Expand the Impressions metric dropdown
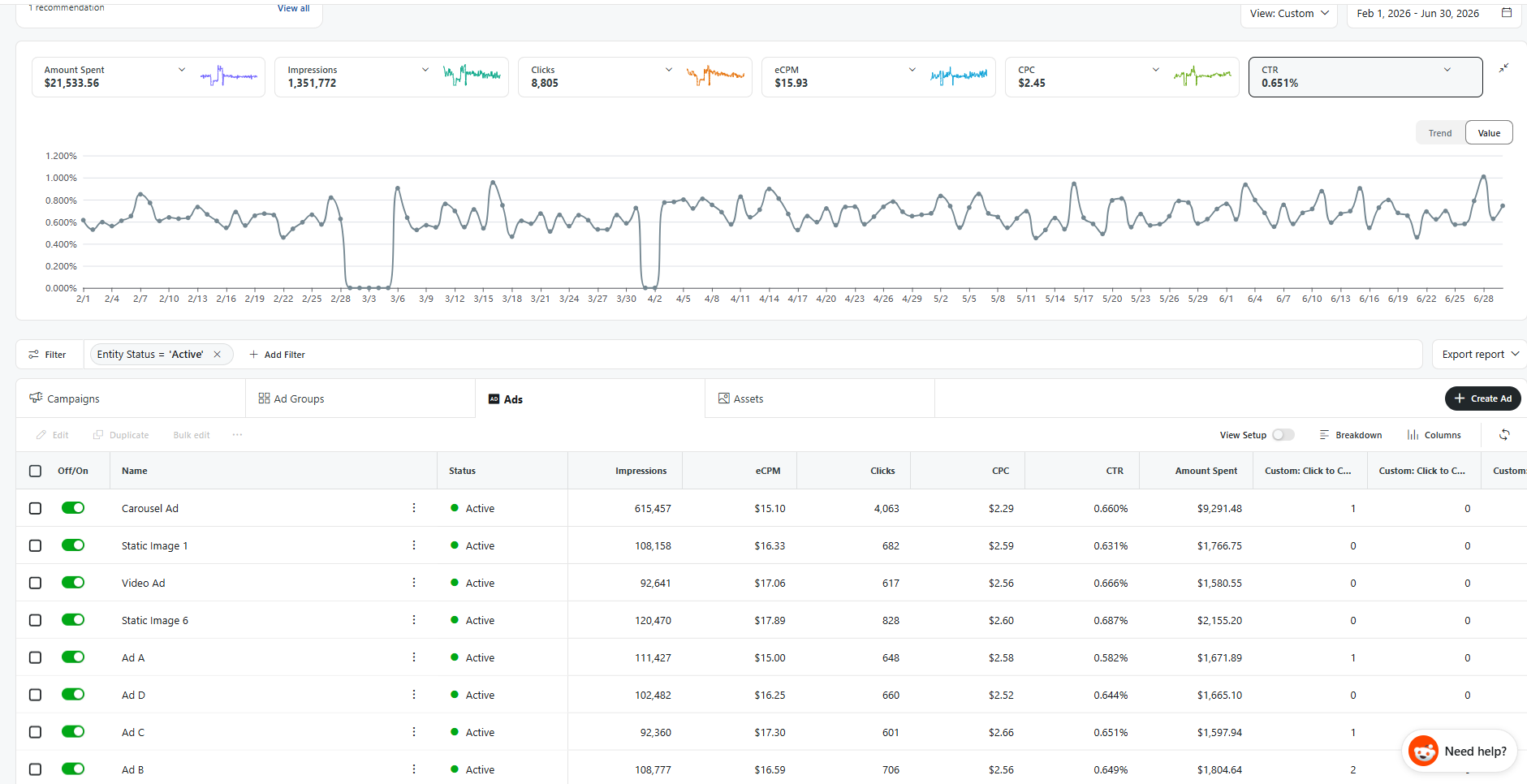Image resolution: width=1527 pixels, height=784 pixels. coord(425,70)
